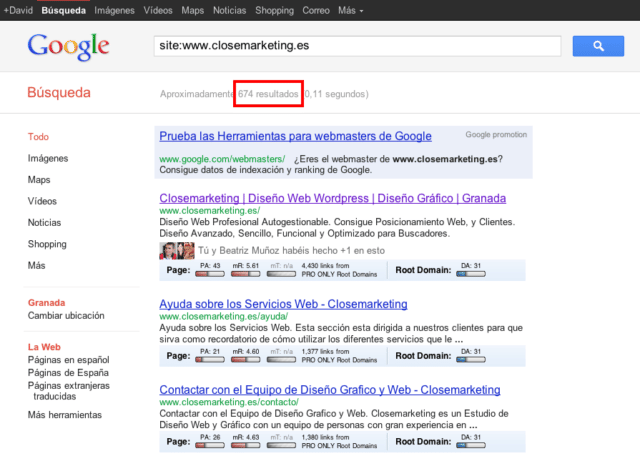This screenshot has height=461, width=640.
Task: Filter by Páginas extranjeras traducidas
Action: [x=69, y=391]
